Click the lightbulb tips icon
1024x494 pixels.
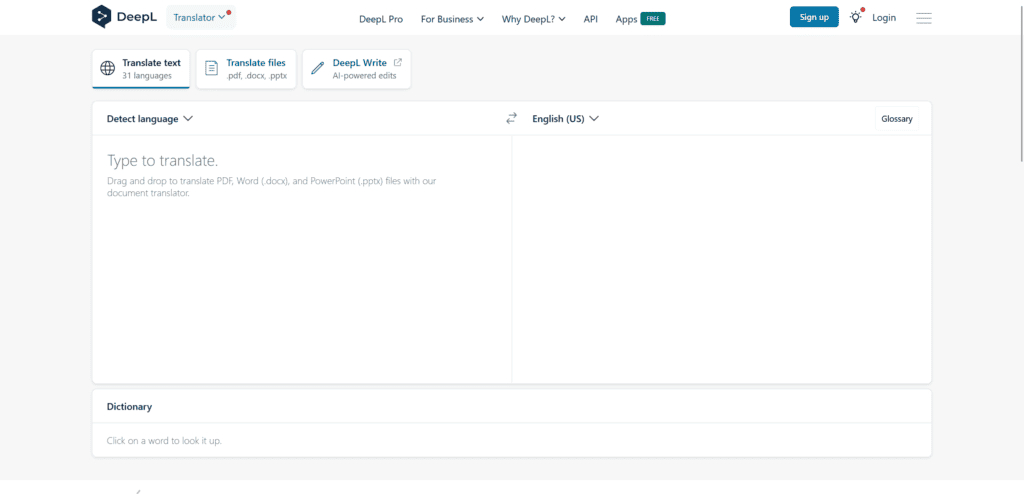(855, 17)
